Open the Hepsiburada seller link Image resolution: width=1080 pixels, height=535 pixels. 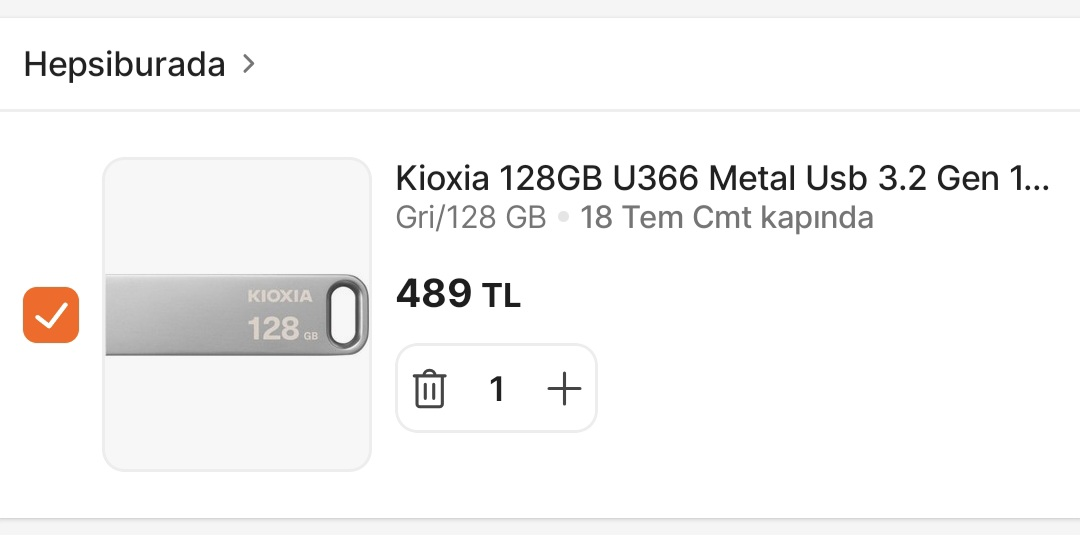(125, 65)
